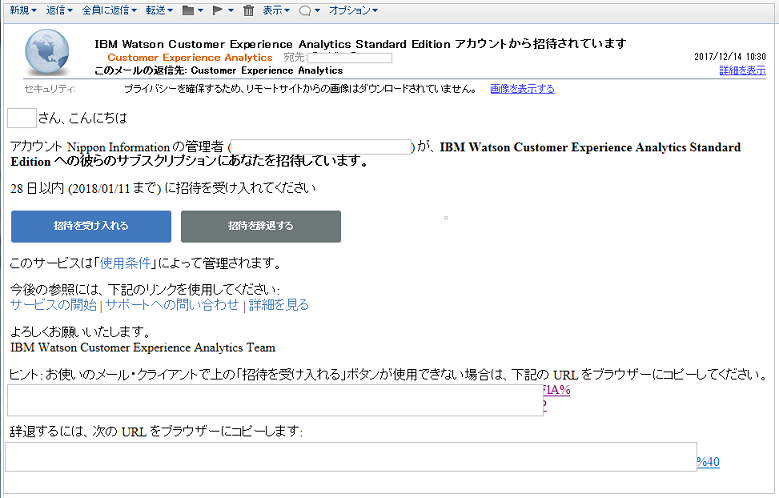Viewport: 779px width, 498px height.
Task: Delete message using trash icon
Action: [248, 10]
